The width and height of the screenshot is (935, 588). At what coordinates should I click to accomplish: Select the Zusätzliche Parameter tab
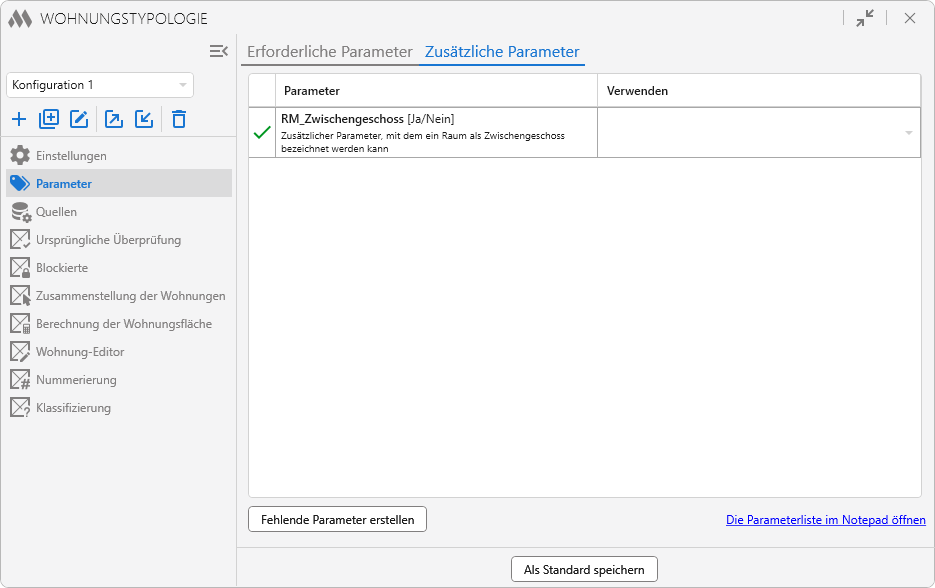[x=502, y=52]
